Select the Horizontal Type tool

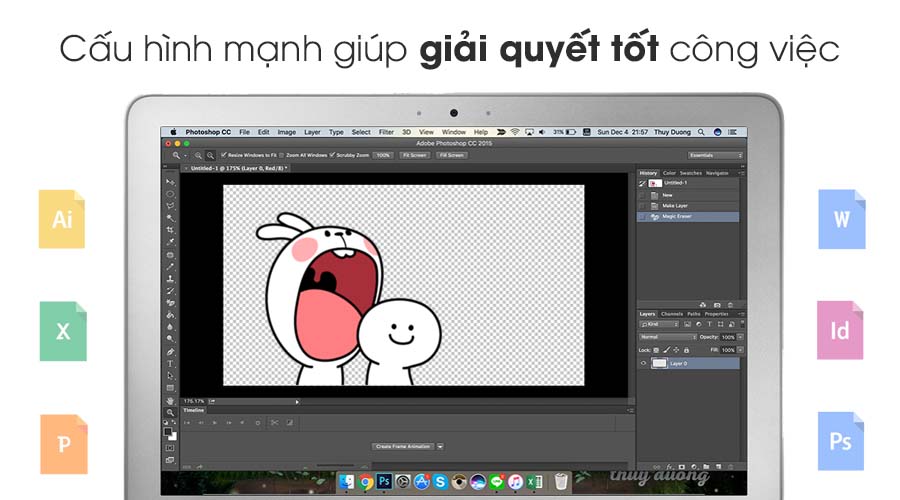coord(171,363)
